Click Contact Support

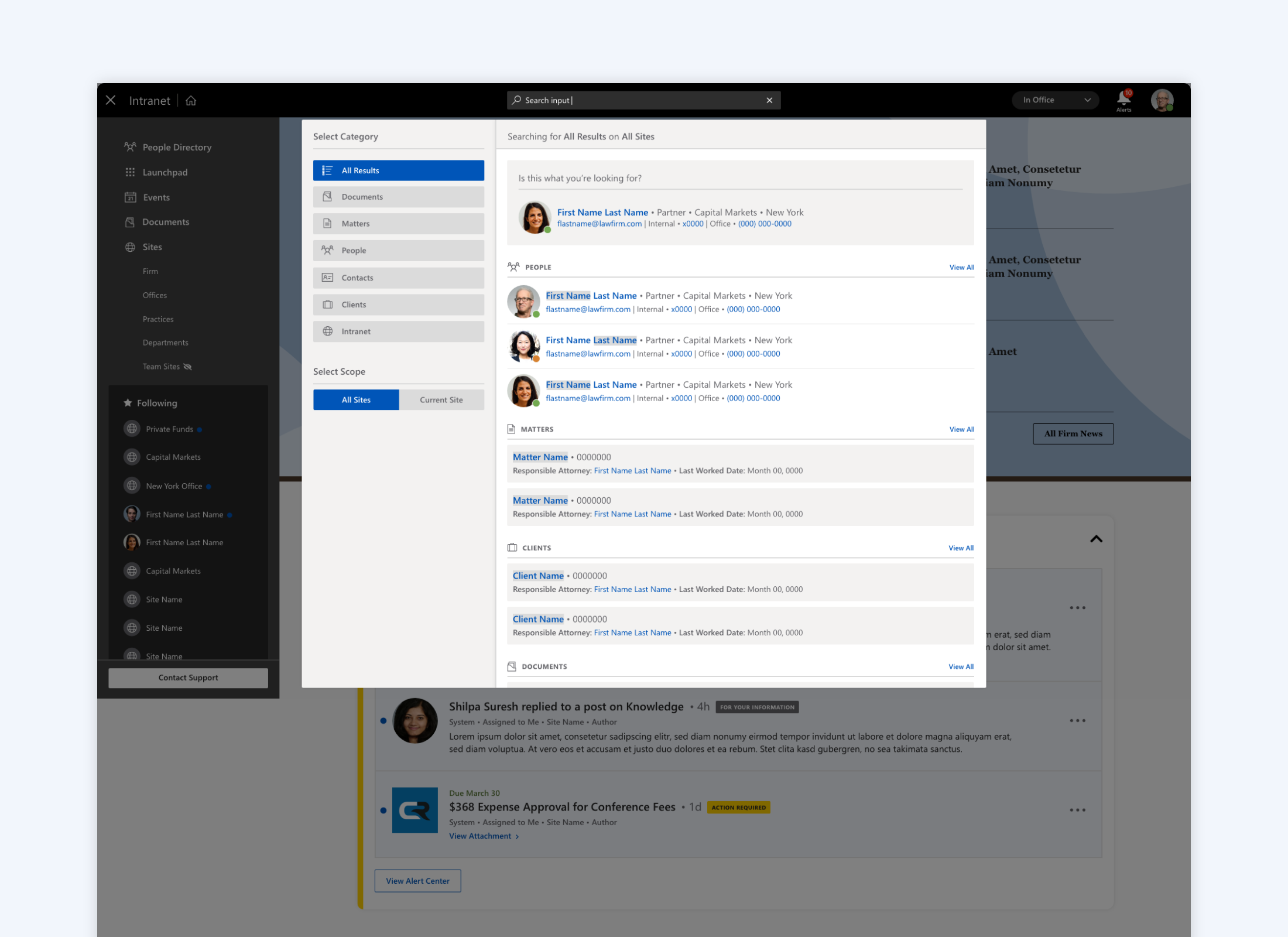click(188, 677)
